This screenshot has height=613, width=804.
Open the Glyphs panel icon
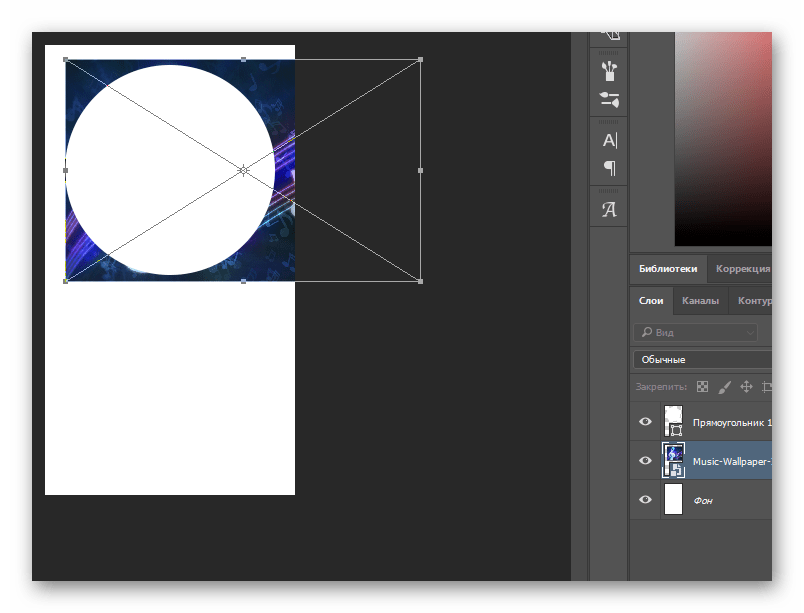(609, 209)
